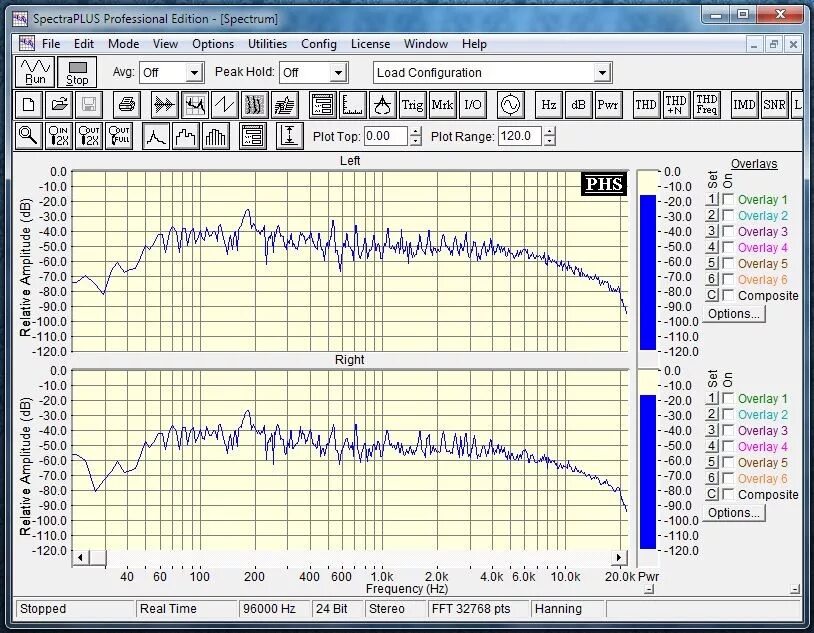Zoom out to full view
The height and width of the screenshot is (633, 814).
(x=119, y=136)
